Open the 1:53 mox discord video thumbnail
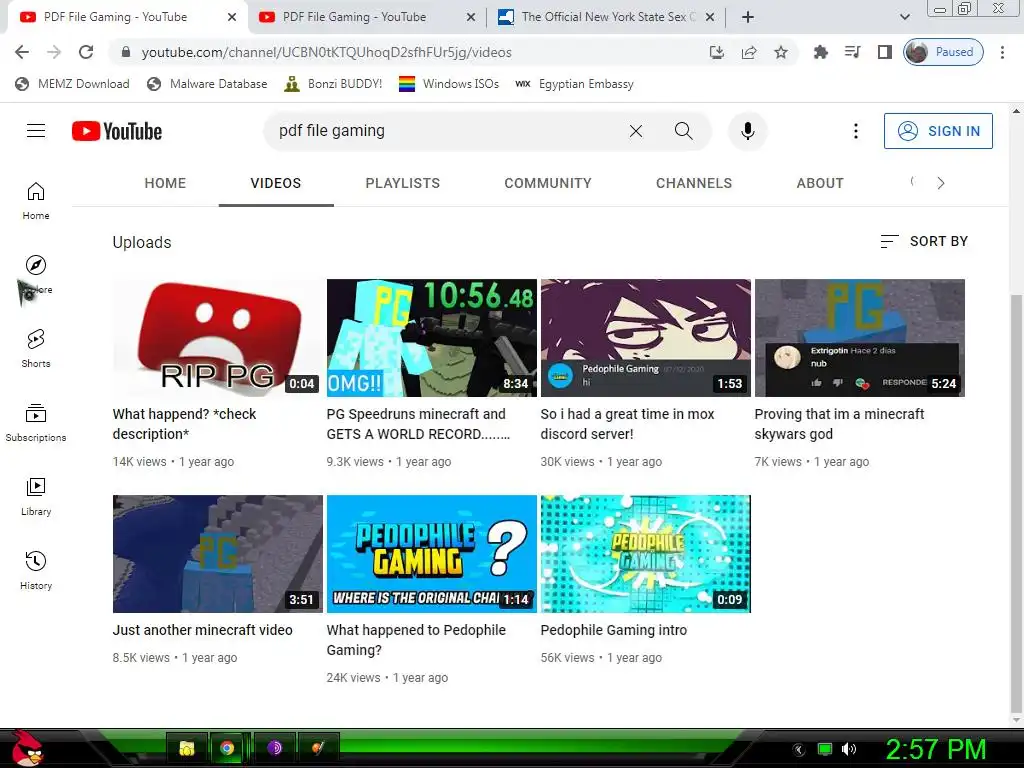The width and height of the screenshot is (1024, 768). [x=646, y=338]
